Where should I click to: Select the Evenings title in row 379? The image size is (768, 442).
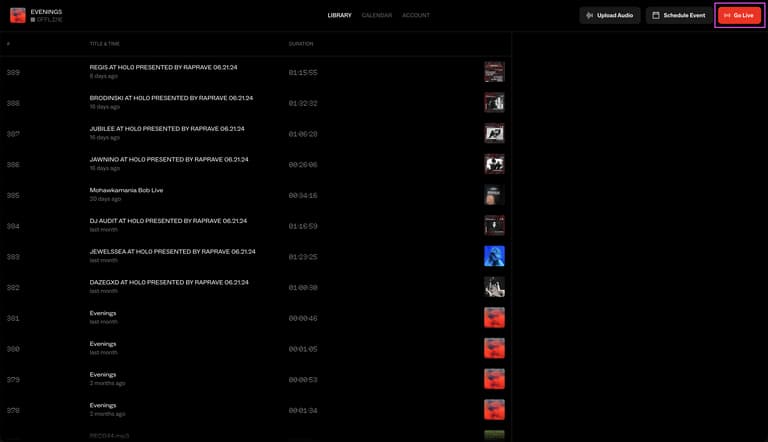point(103,375)
